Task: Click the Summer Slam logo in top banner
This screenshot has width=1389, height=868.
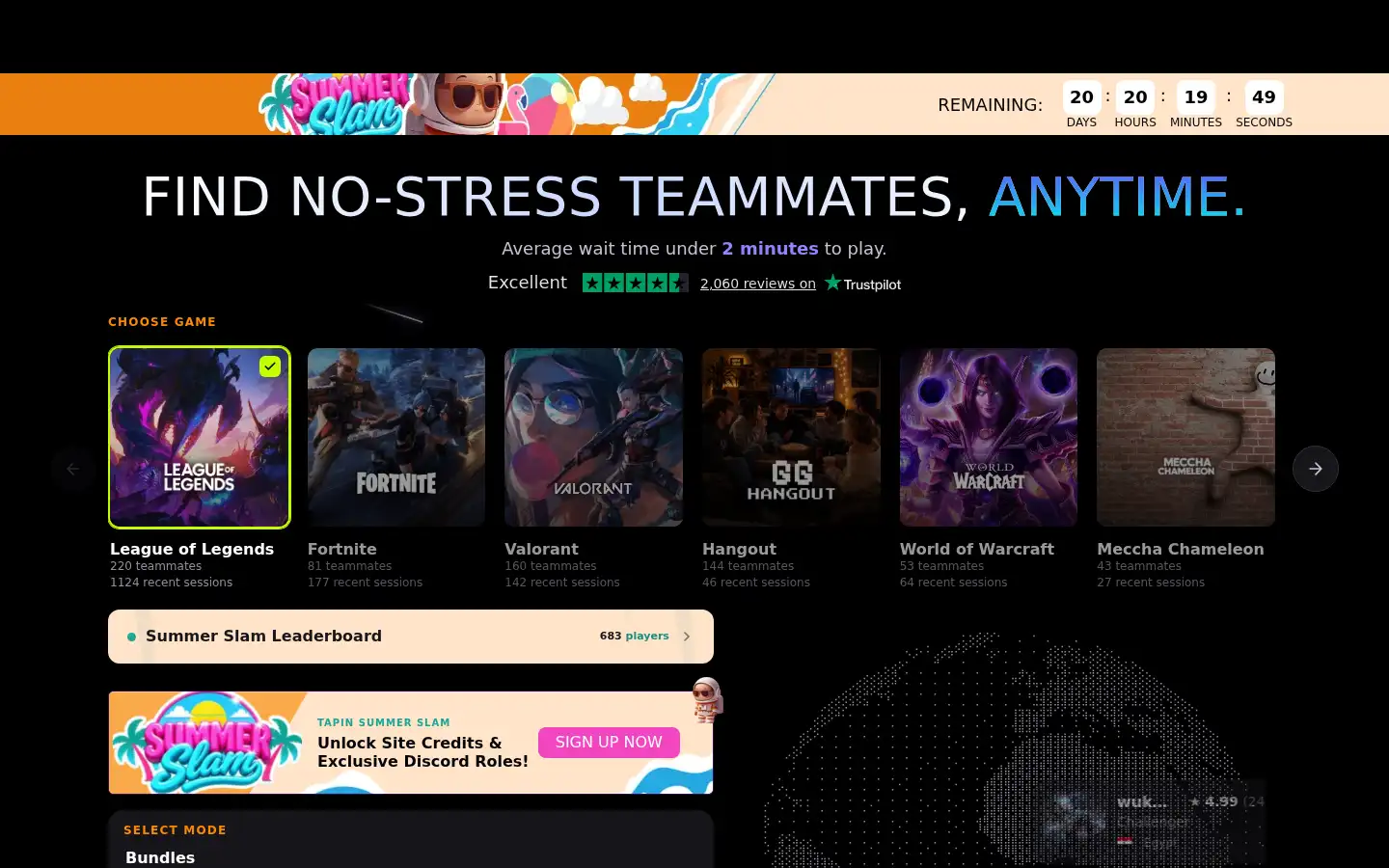Action: coord(336,104)
